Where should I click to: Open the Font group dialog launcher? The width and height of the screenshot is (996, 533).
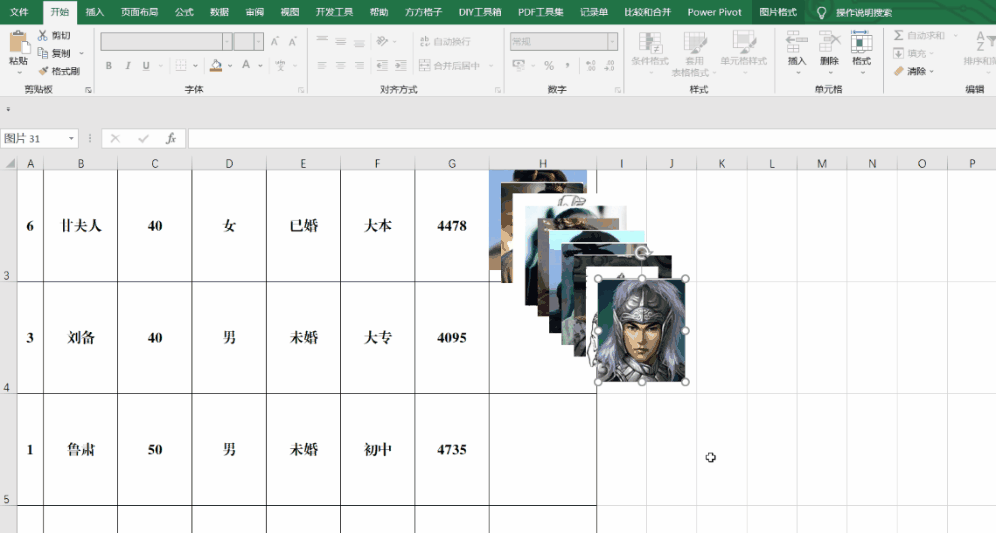coord(301,90)
